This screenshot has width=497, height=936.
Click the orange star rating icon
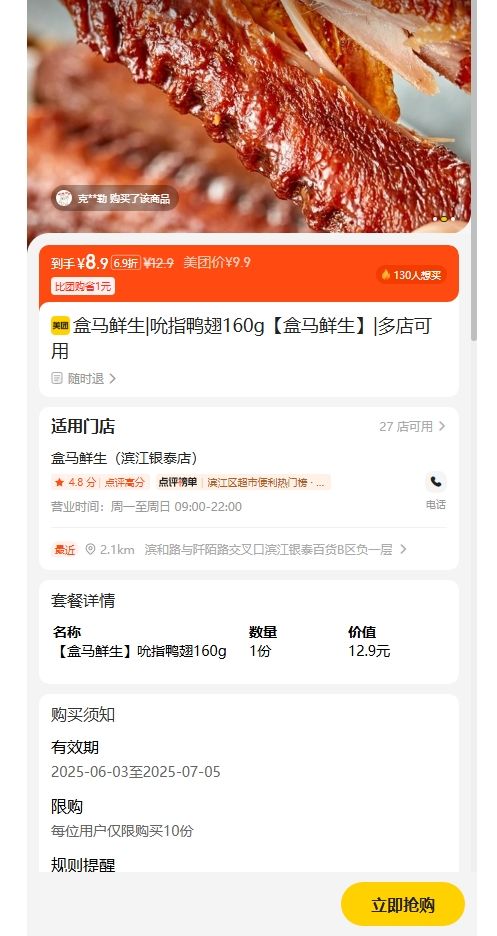coord(59,482)
